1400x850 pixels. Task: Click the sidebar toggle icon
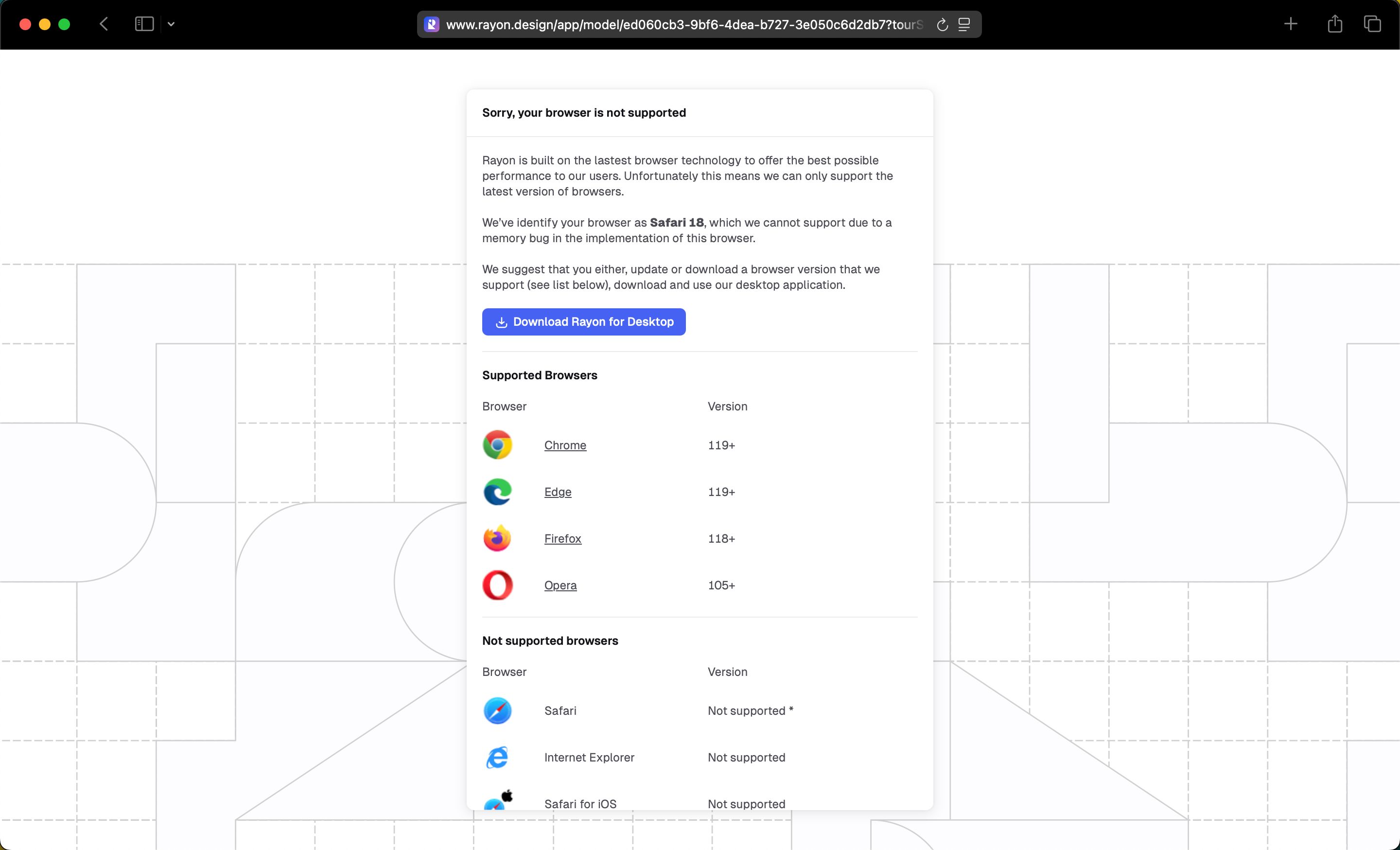click(144, 24)
